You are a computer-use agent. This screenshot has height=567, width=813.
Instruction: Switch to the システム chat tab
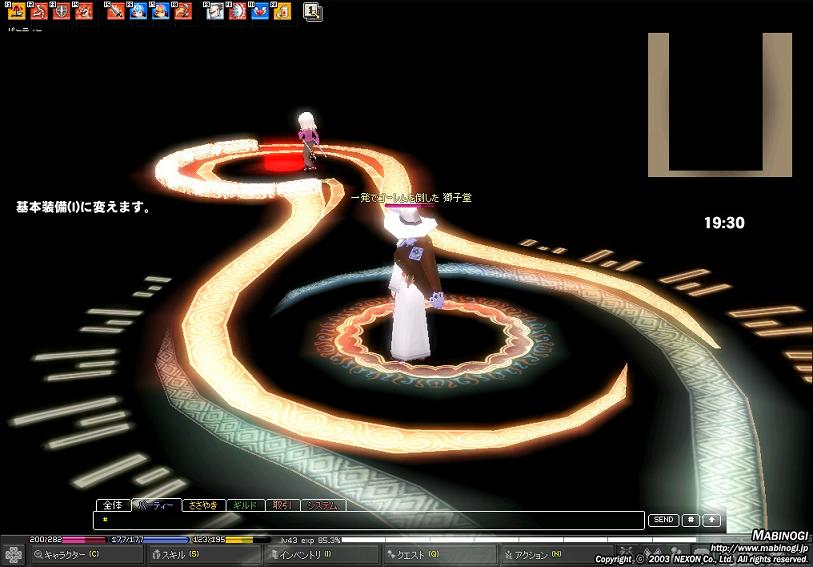point(323,505)
